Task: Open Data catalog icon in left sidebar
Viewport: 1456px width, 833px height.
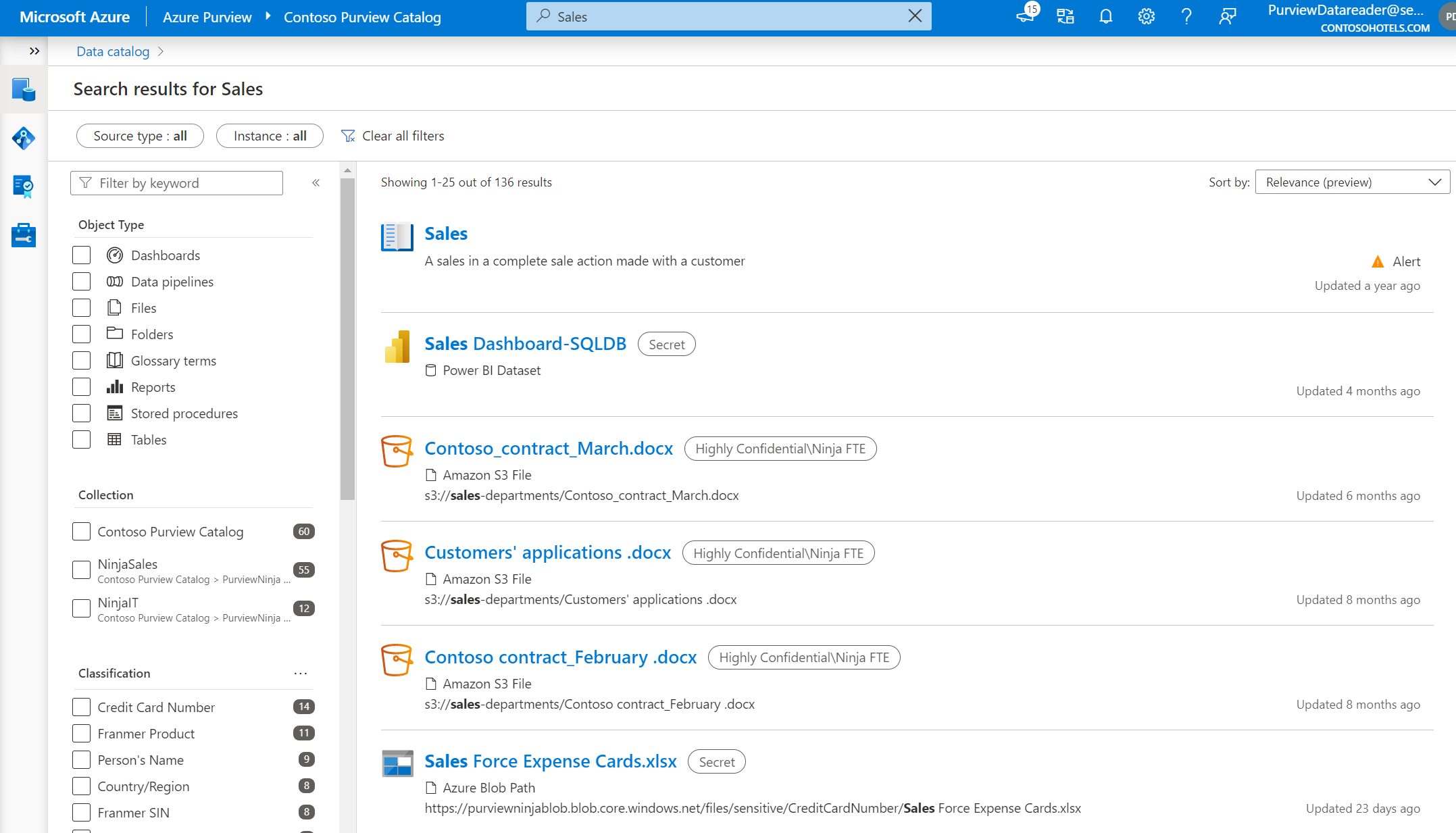Action: point(24,90)
